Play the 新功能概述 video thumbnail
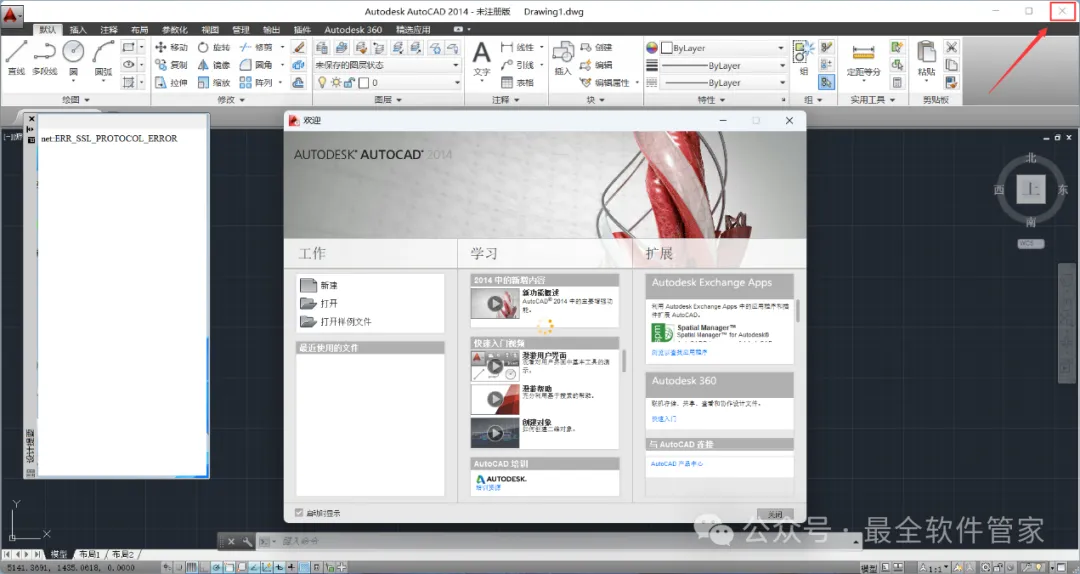This screenshot has height=574, width=1080. [495, 303]
